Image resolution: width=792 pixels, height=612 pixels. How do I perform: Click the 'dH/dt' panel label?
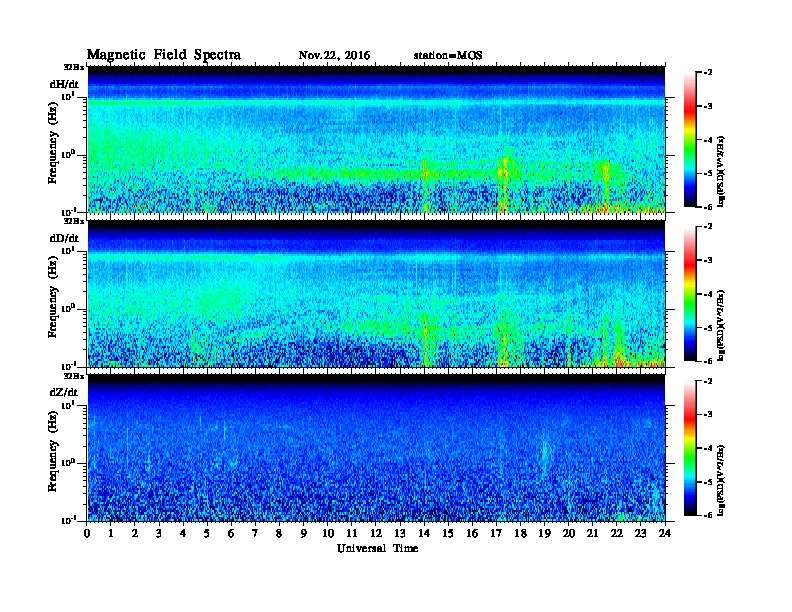[64, 85]
